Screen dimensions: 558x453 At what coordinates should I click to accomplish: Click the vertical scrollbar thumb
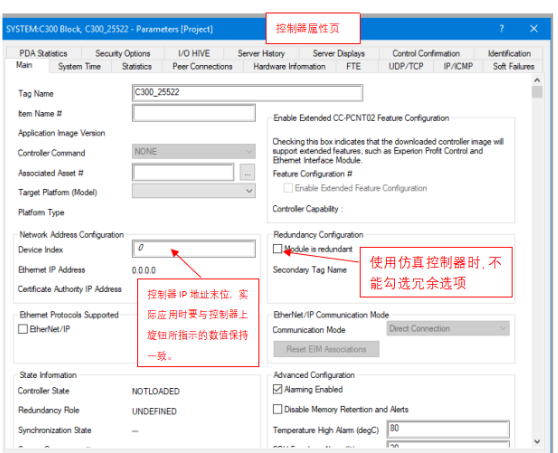click(x=537, y=91)
